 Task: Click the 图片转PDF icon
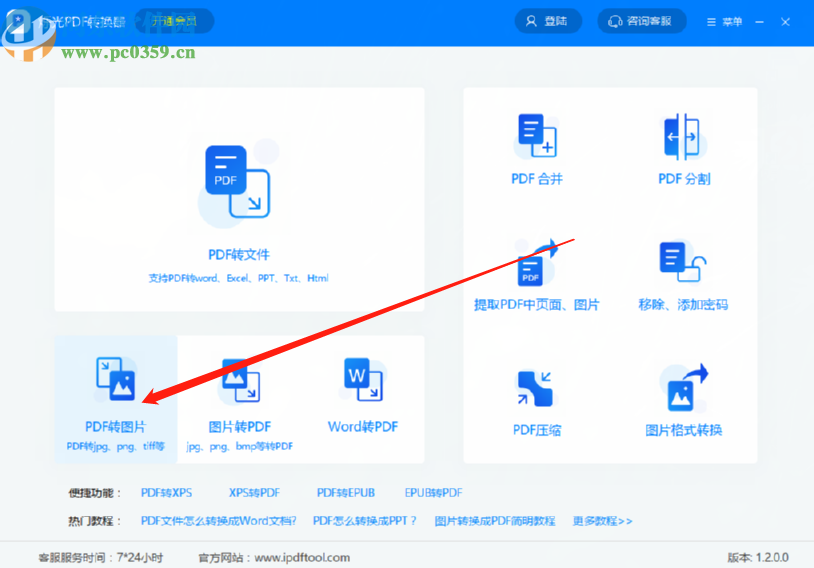[240, 380]
